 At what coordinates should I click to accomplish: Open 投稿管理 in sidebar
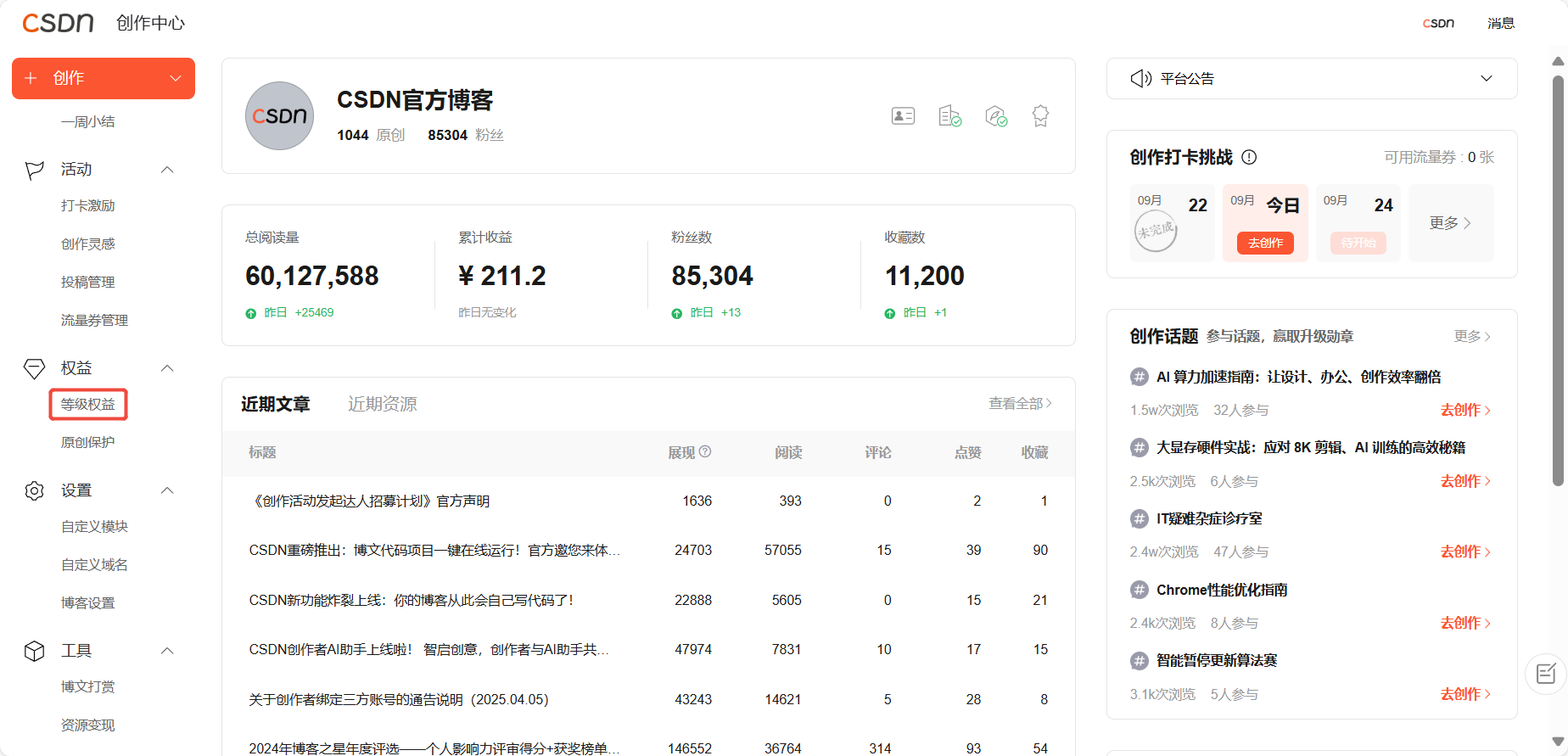coord(88,282)
